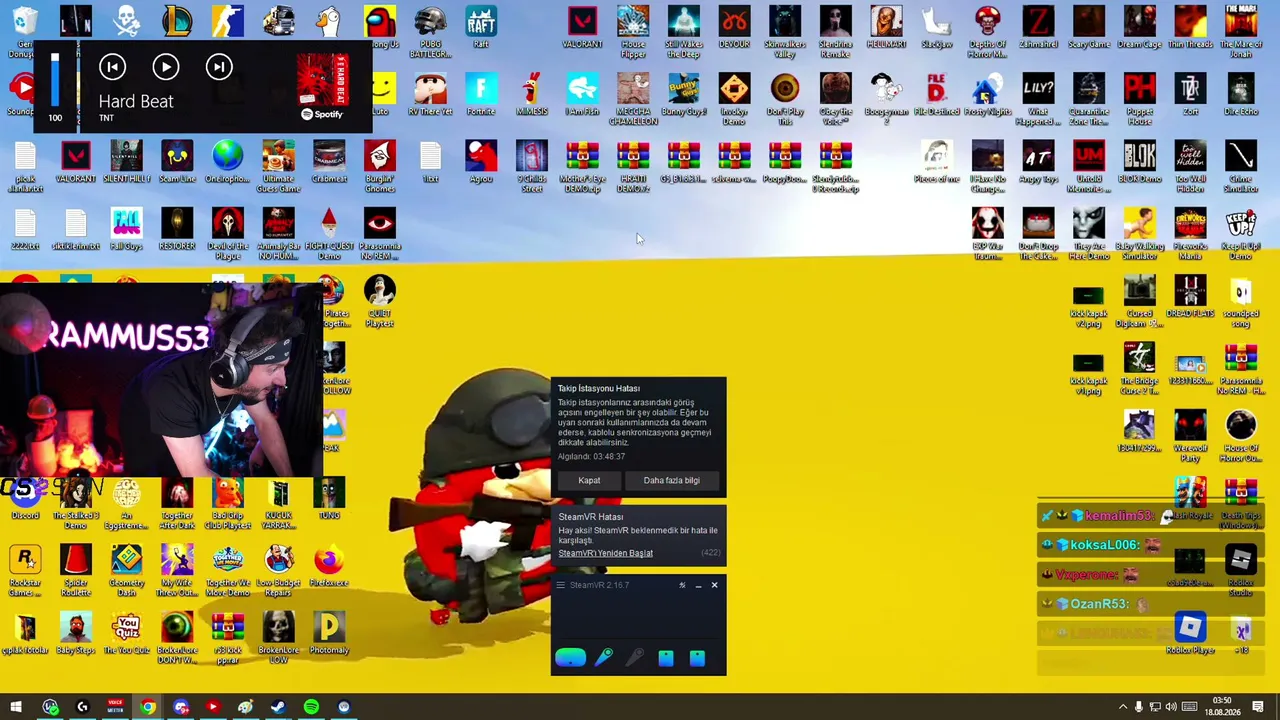Show hidden system tray icons

pyautogui.click(x=1122, y=707)
